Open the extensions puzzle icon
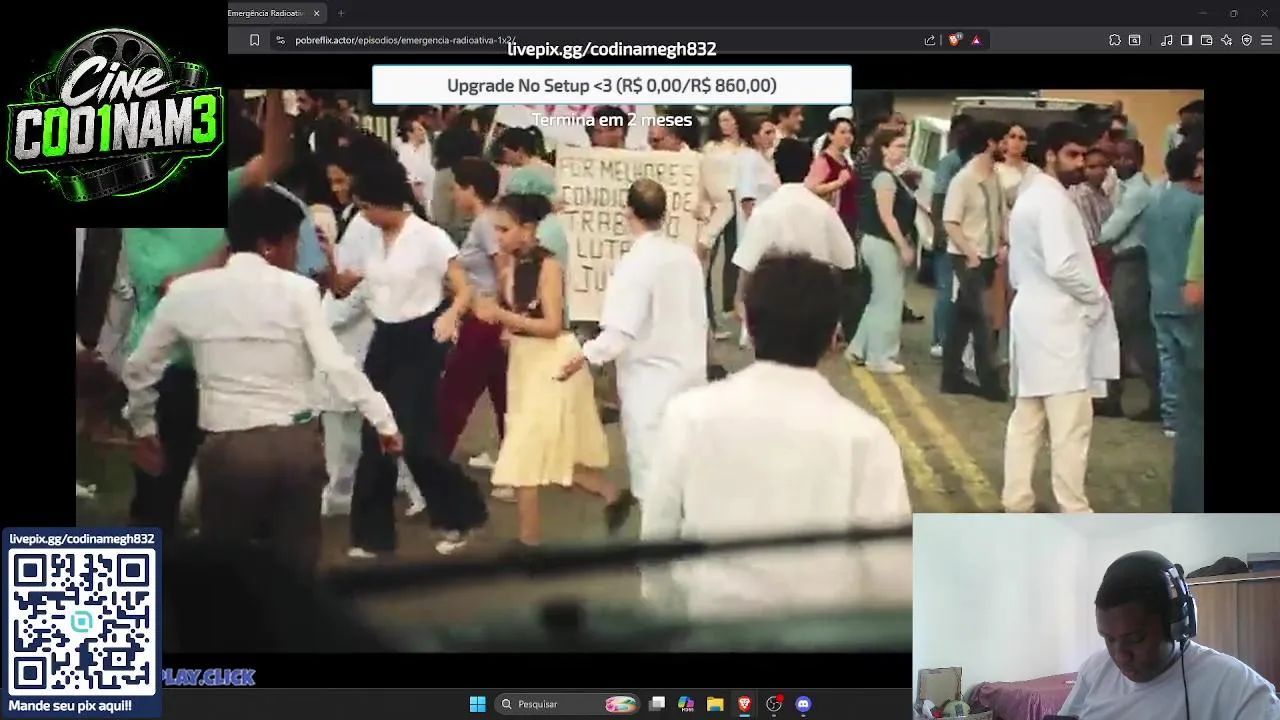The image size is (1280, 720). [x=1115, y=40]
